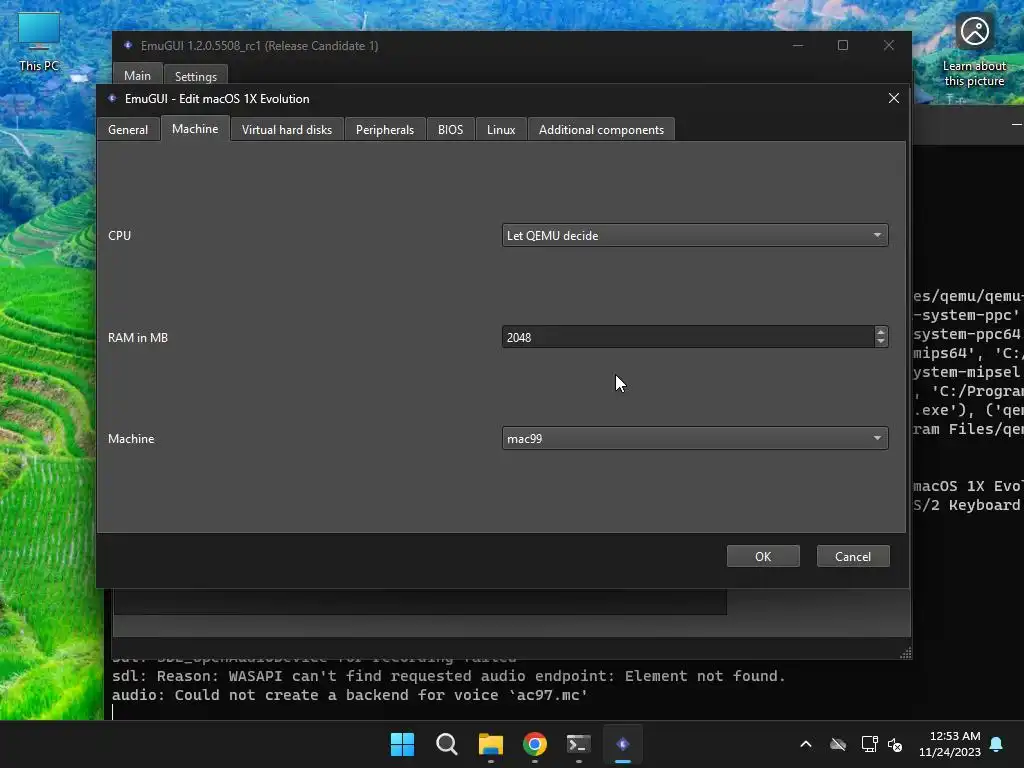Image resolution: width=1024 pixels, height=768 pixels.
Task: Launch Google Chrome from taskbar
Action: pyautogui.click(x=535, y=744)
